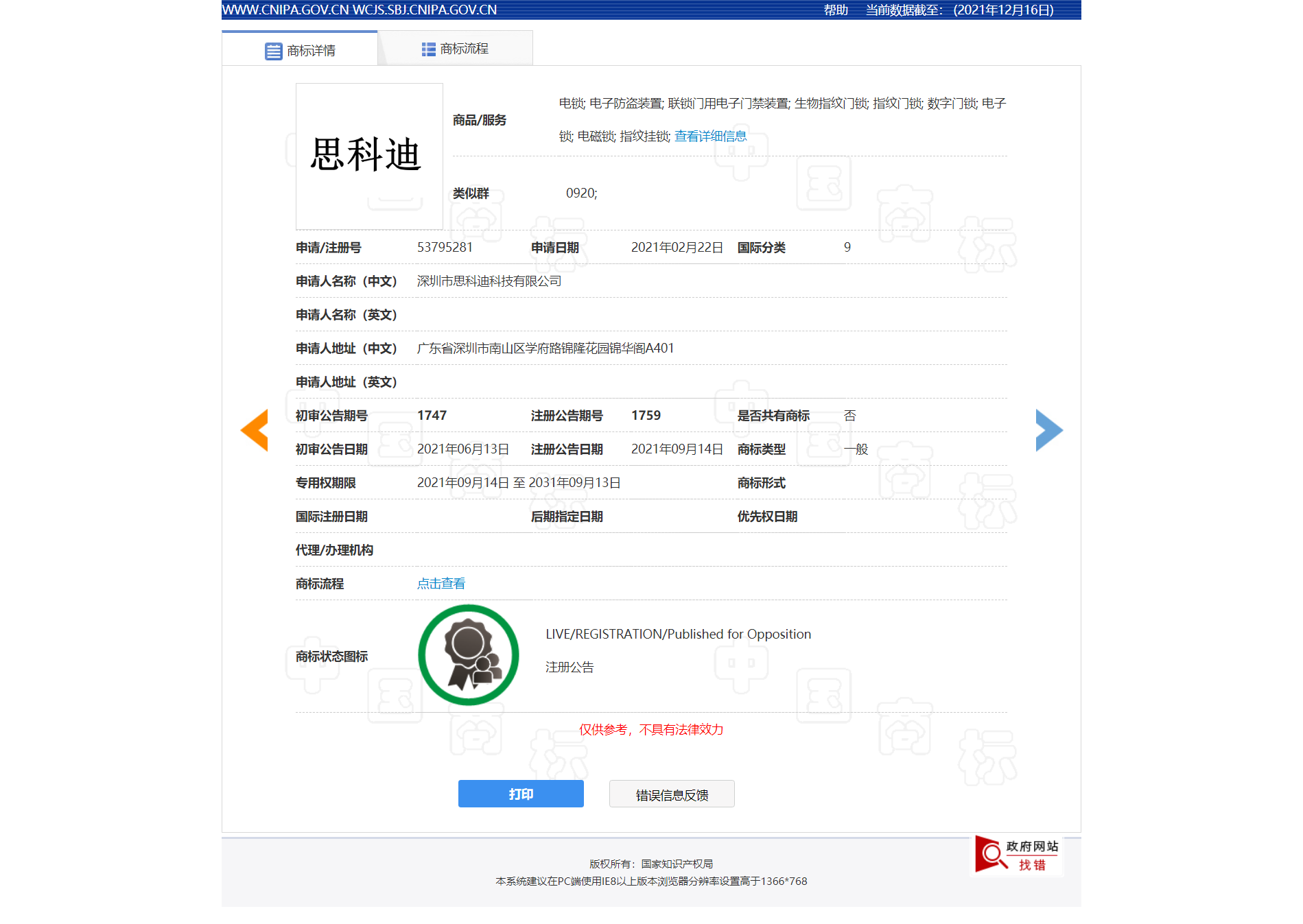Select application date 2021年02月22日

tap(677, 248)
